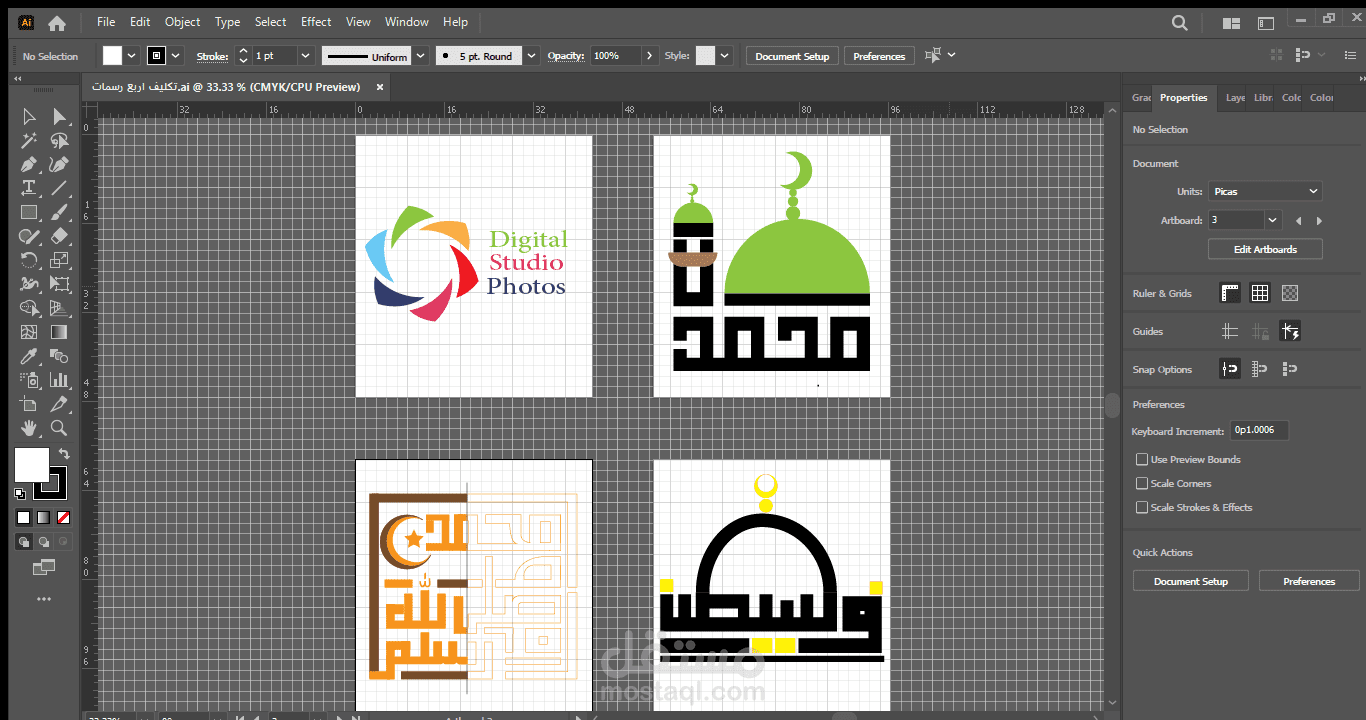
Task: Toggle rulers in Ruler & Grids
Action: [x=1230, y=293]
